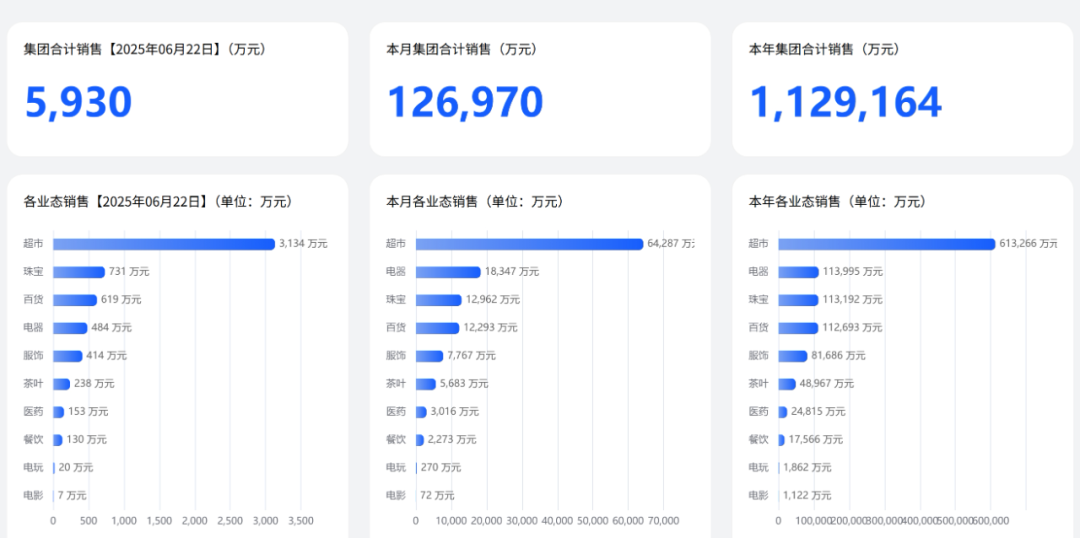Click the monthly group total value 126,970

465,103
